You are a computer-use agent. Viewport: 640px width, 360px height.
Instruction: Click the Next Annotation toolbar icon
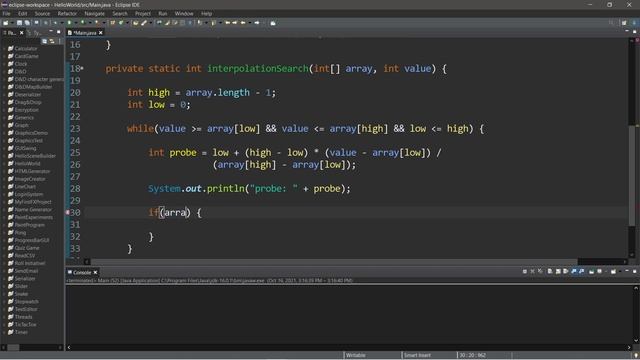[x=200, y=23]
